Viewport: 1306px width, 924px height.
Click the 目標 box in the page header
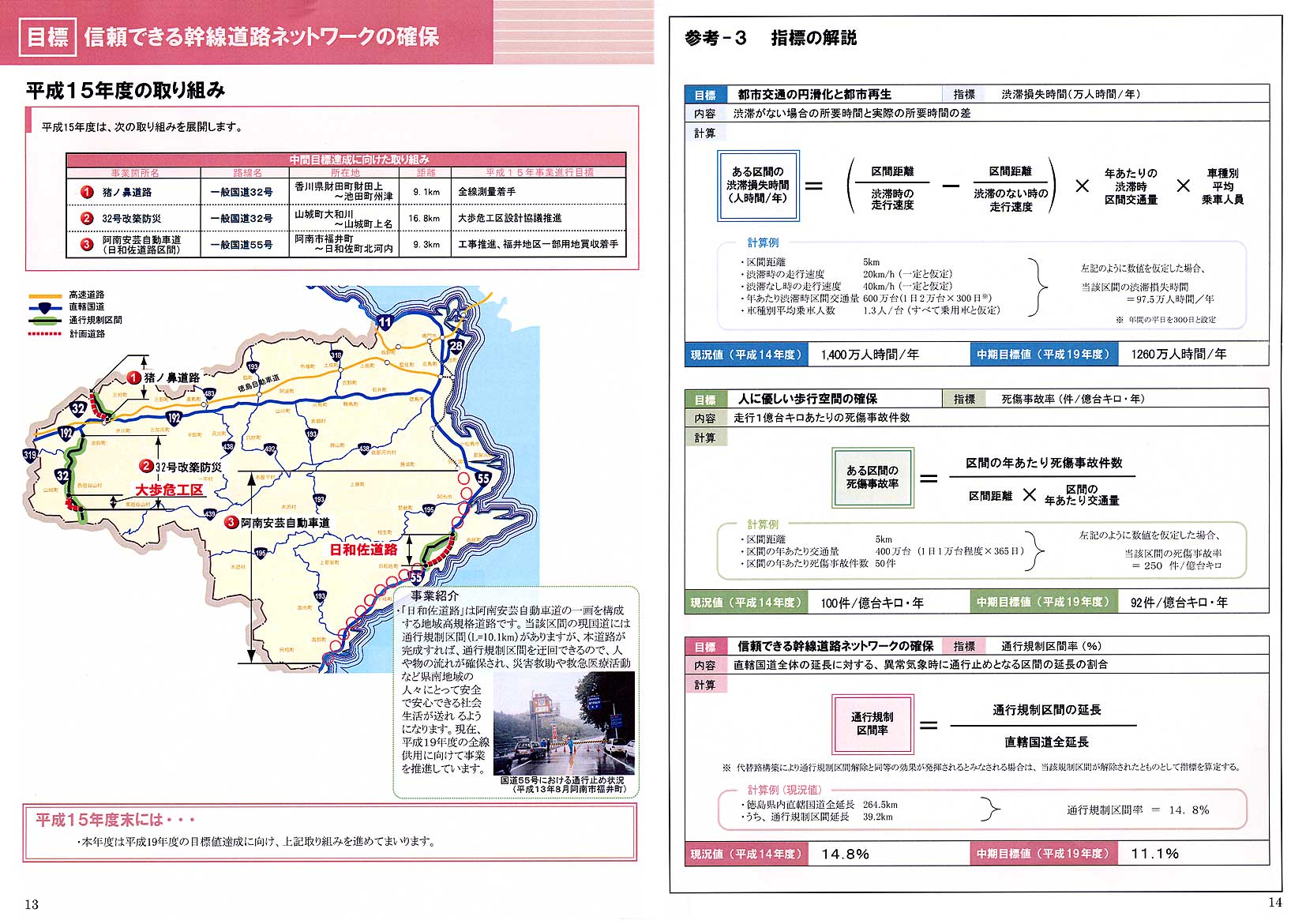pos(47,37)
